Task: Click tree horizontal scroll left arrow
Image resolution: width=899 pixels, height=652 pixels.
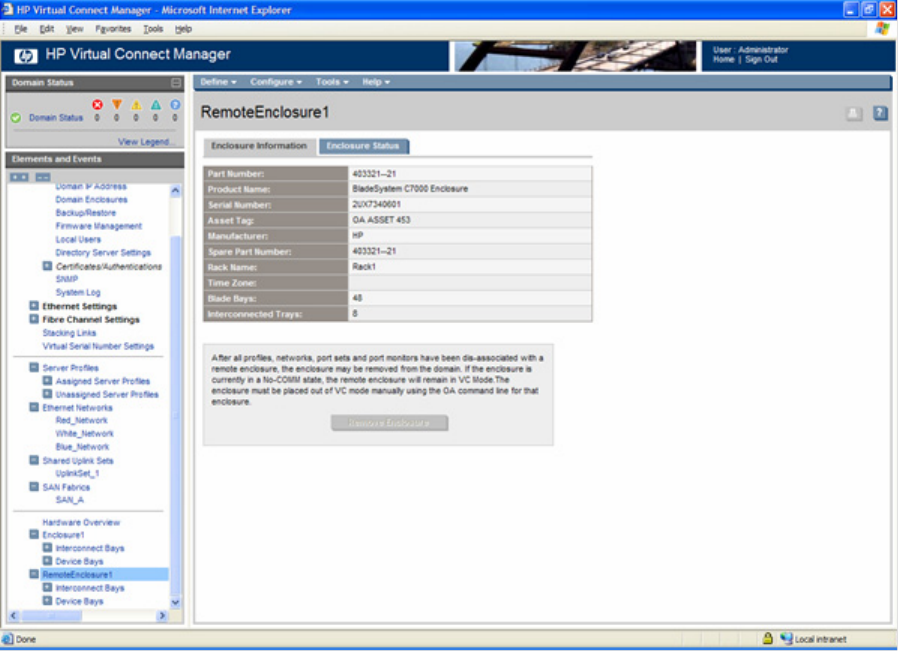Action: (x=14, y=615)
